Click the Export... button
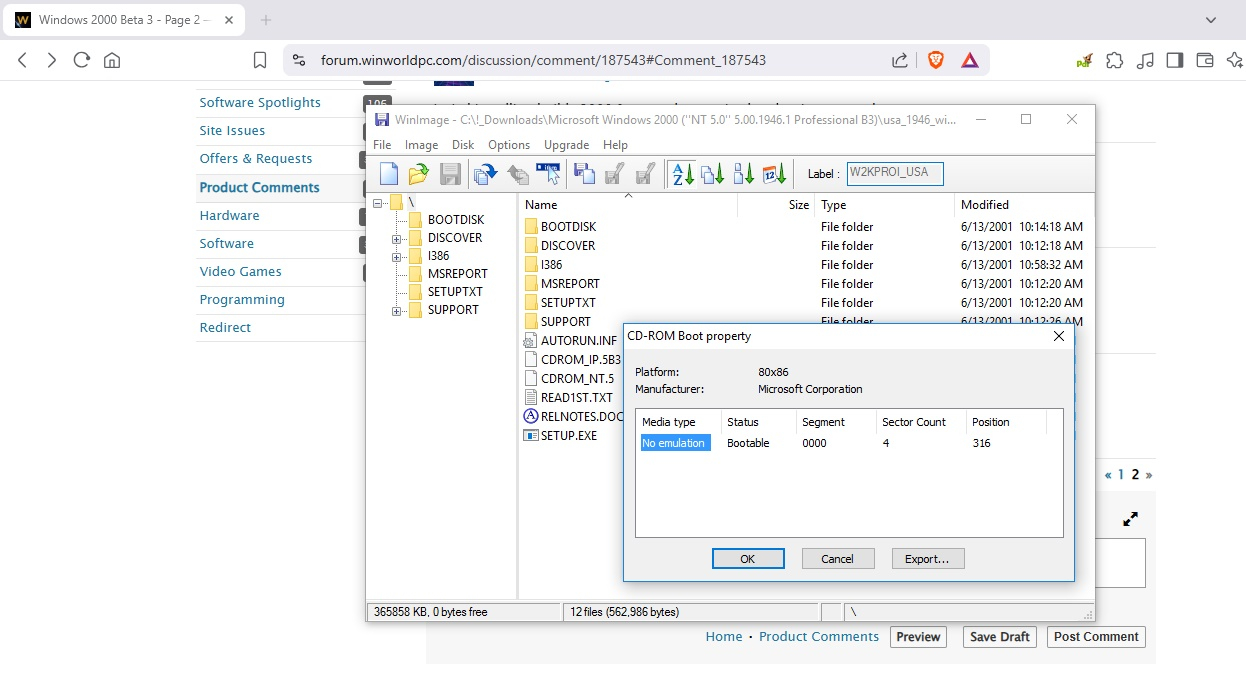1246x684 pixels. point(928,559)
